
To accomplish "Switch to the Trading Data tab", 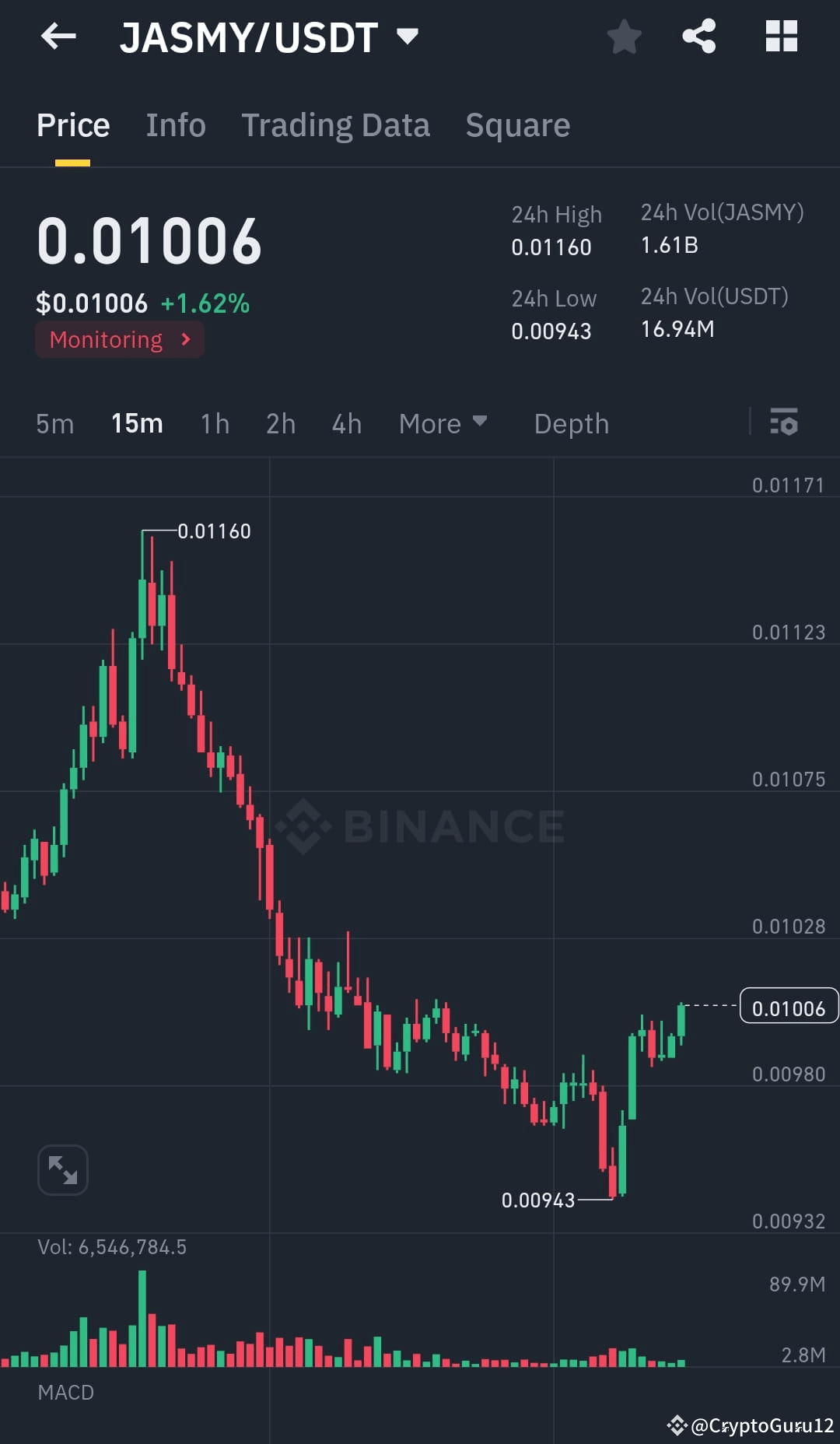I will pos(336,125).
